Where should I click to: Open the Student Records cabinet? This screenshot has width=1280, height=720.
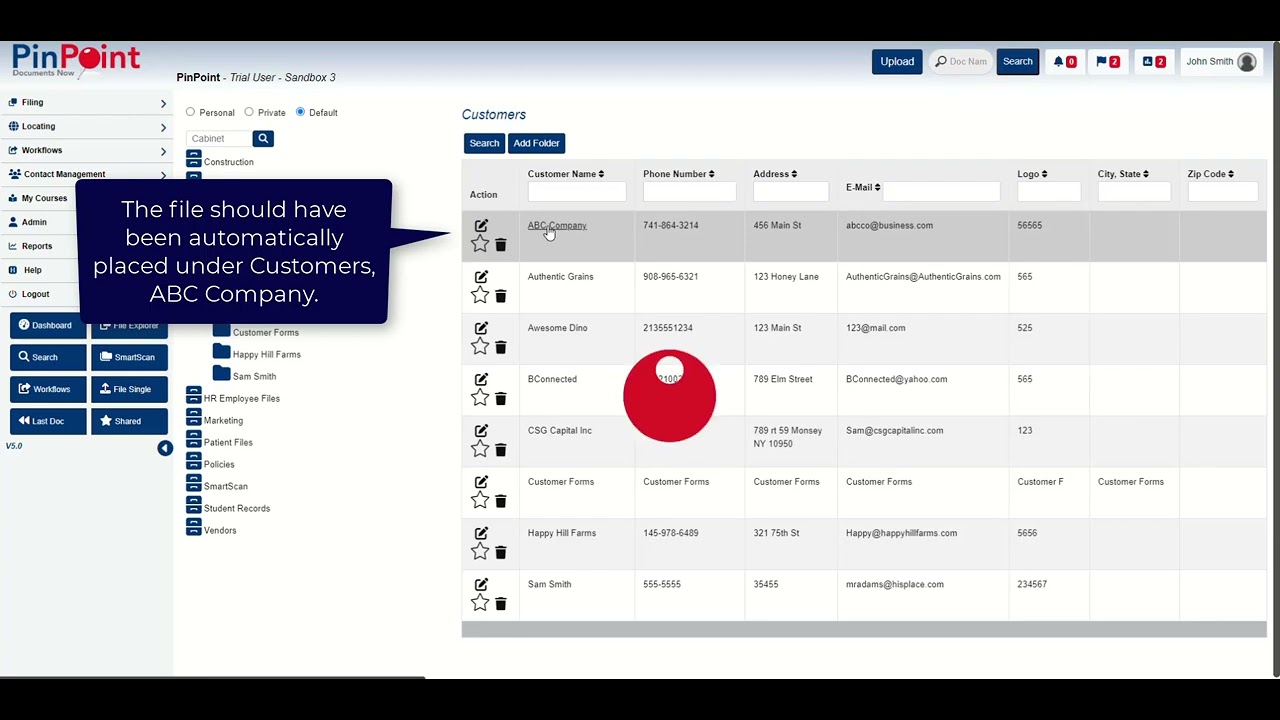[x=228, y=508]
